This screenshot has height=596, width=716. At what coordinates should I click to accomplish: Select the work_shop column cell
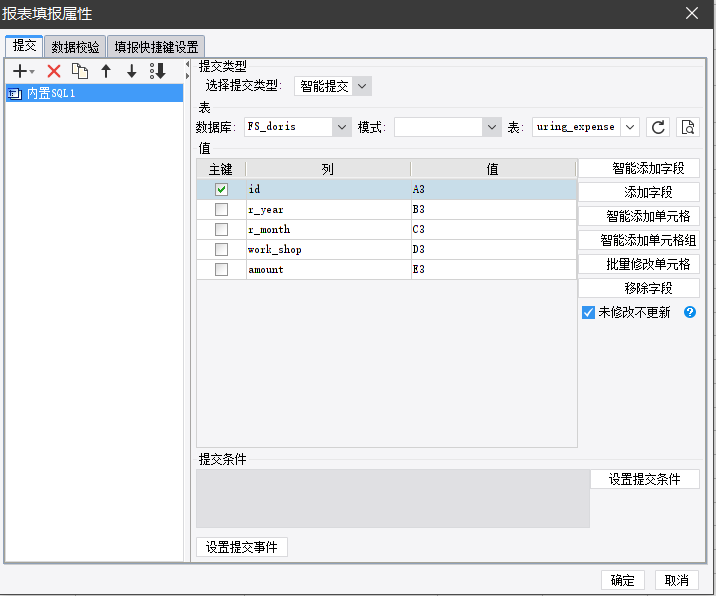click(x=328, y=249)
